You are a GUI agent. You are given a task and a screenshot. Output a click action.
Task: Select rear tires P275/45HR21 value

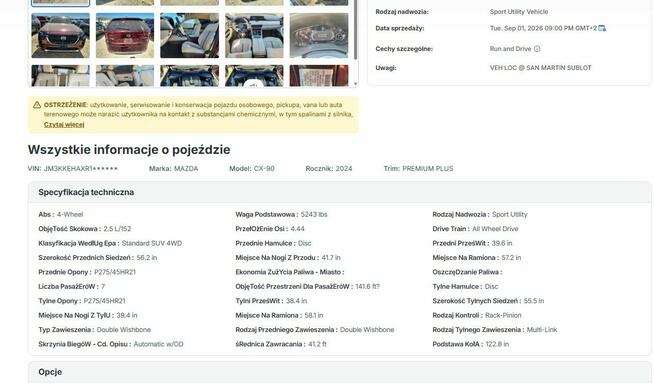coord(104,301)
